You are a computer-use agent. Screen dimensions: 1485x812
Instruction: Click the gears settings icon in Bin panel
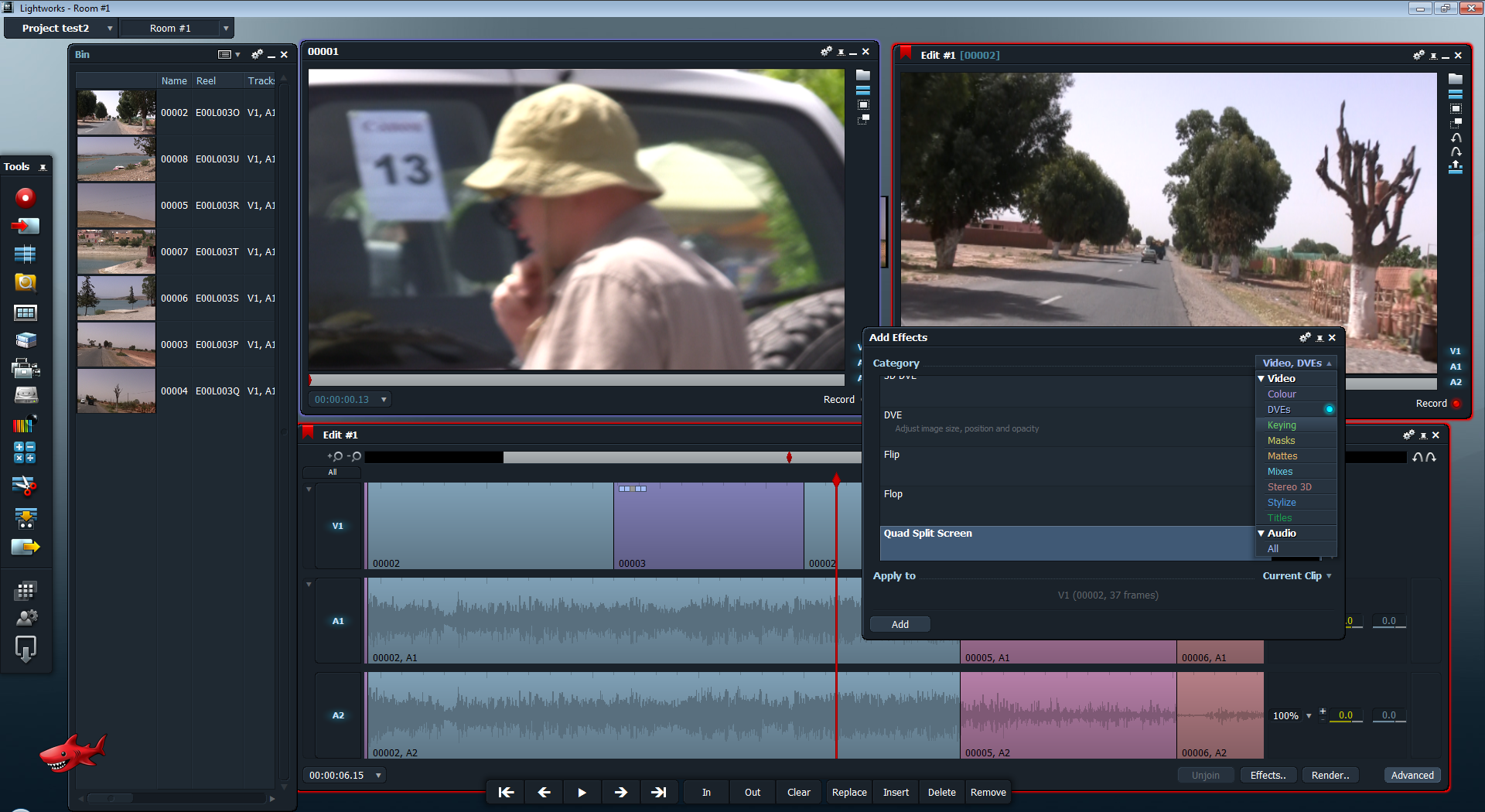(x=257, y=54)
